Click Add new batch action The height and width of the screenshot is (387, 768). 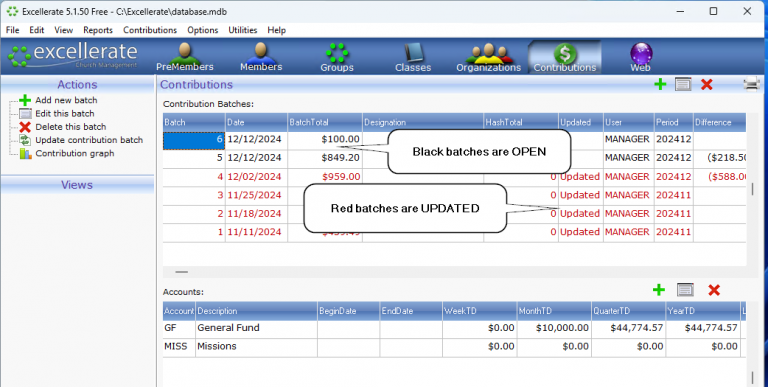click(x=59, y=100)
